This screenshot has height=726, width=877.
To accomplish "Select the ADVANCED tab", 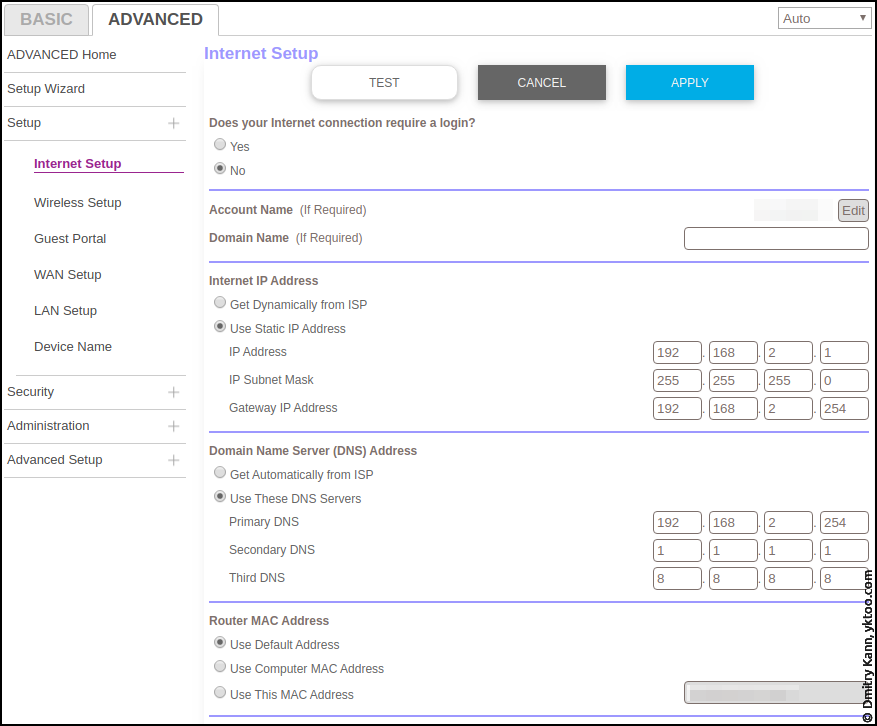I will [x=155, y=20].
